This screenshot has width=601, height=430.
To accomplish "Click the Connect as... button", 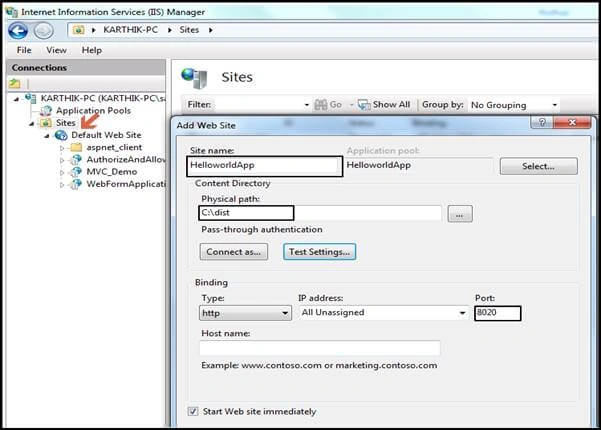I will pos(233,252).
